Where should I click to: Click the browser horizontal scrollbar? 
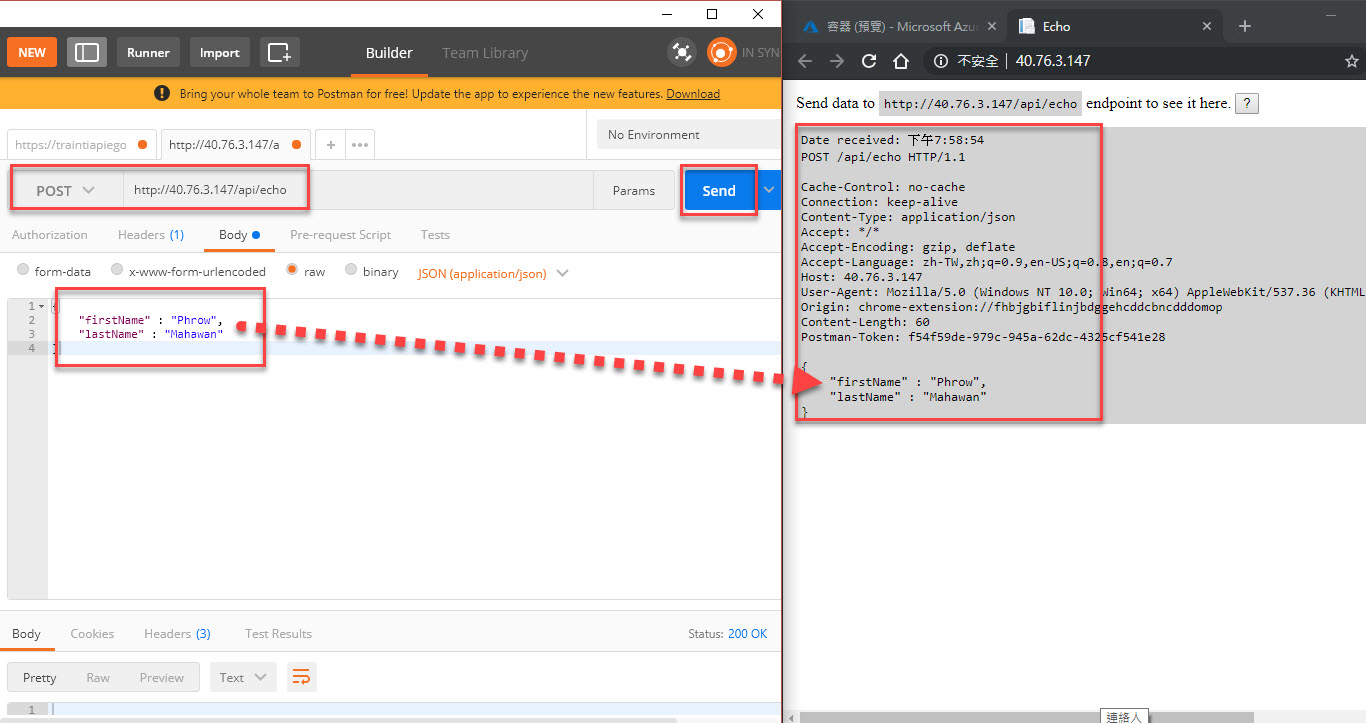(x=1027, y=717)
